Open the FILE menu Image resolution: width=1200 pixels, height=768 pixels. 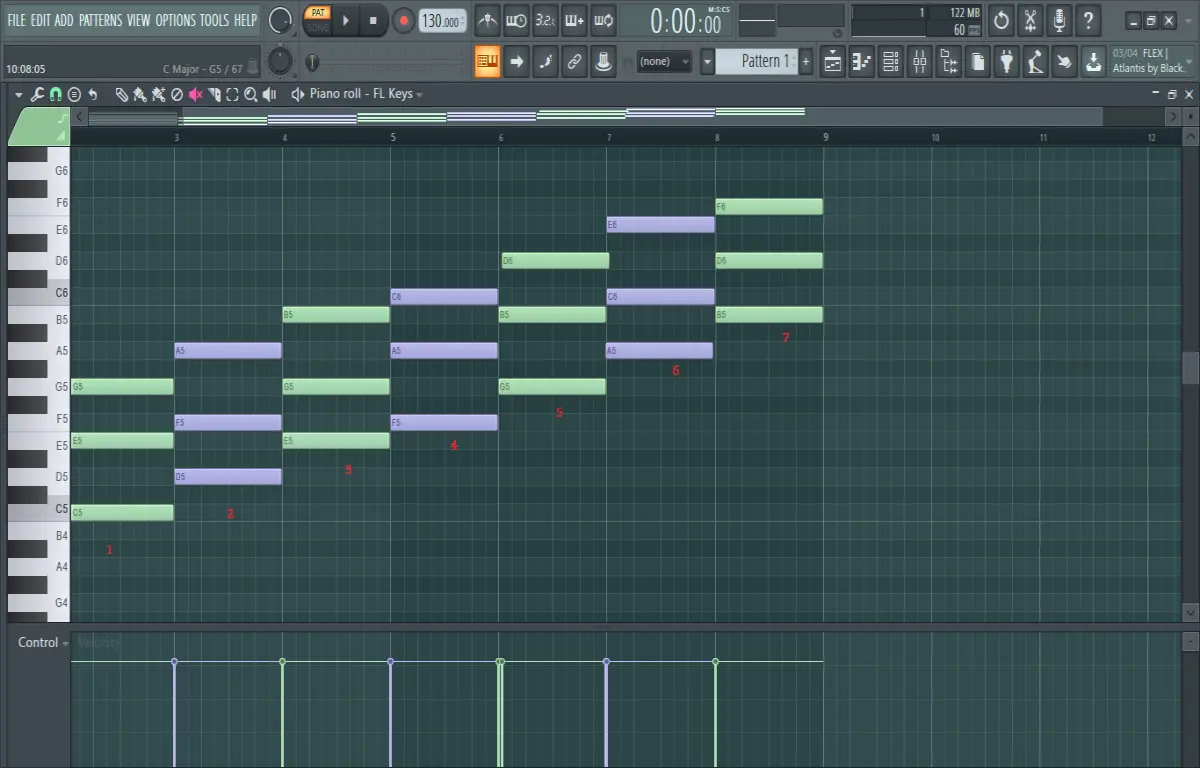click(x=16, y=20)
